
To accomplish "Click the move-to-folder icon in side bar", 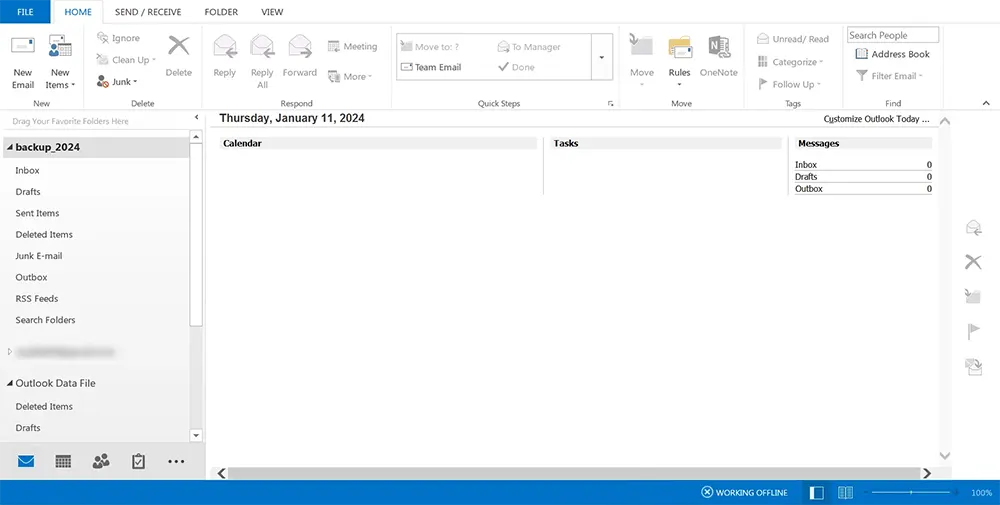I will (973, 295).
